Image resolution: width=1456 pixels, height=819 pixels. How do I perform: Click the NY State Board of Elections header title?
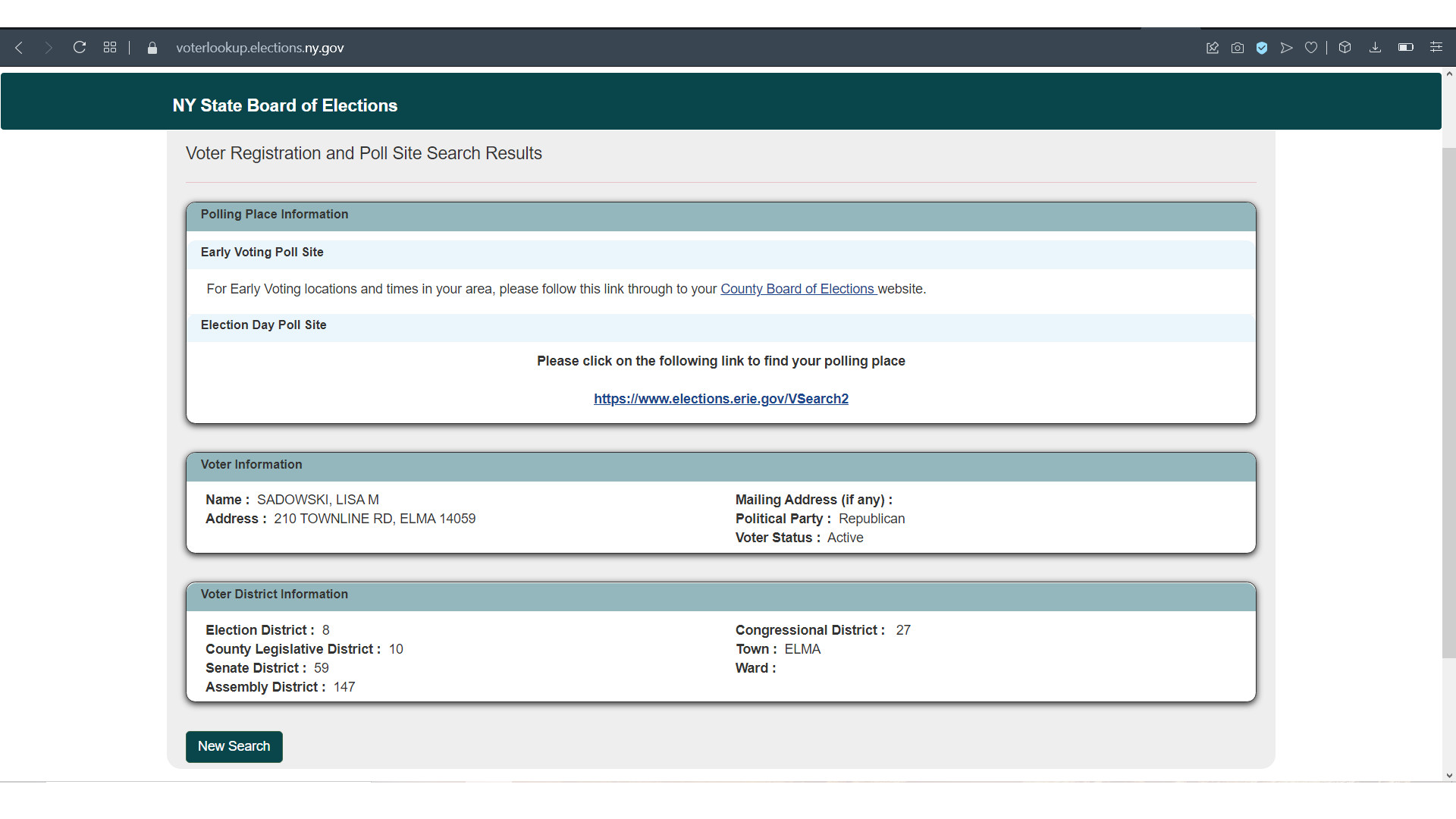[x=285, y=105]
